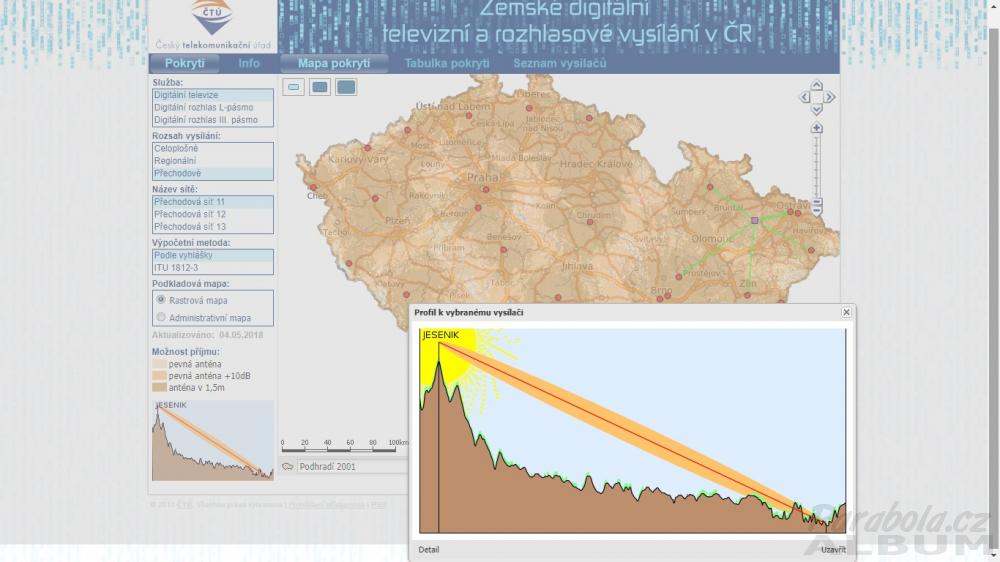Switch to the Mapa pokrytí tab

[x=334, y=63]
